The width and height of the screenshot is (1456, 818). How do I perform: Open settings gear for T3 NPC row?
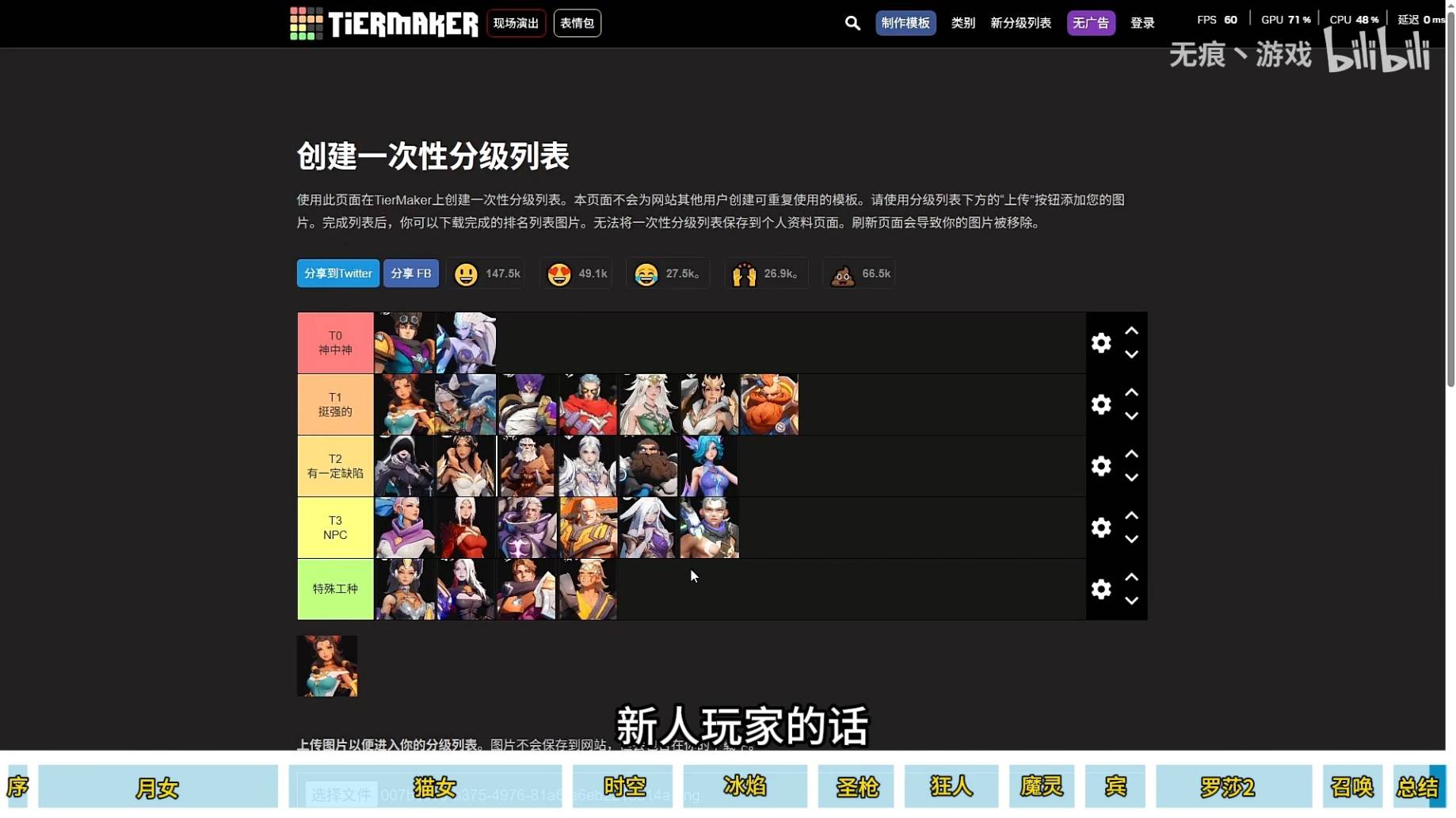1100,527
